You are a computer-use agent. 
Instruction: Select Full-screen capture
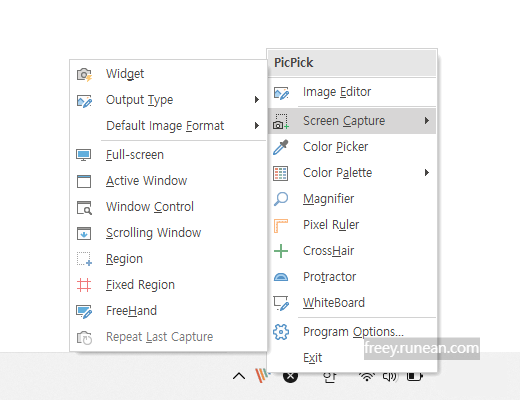(168, 155)
